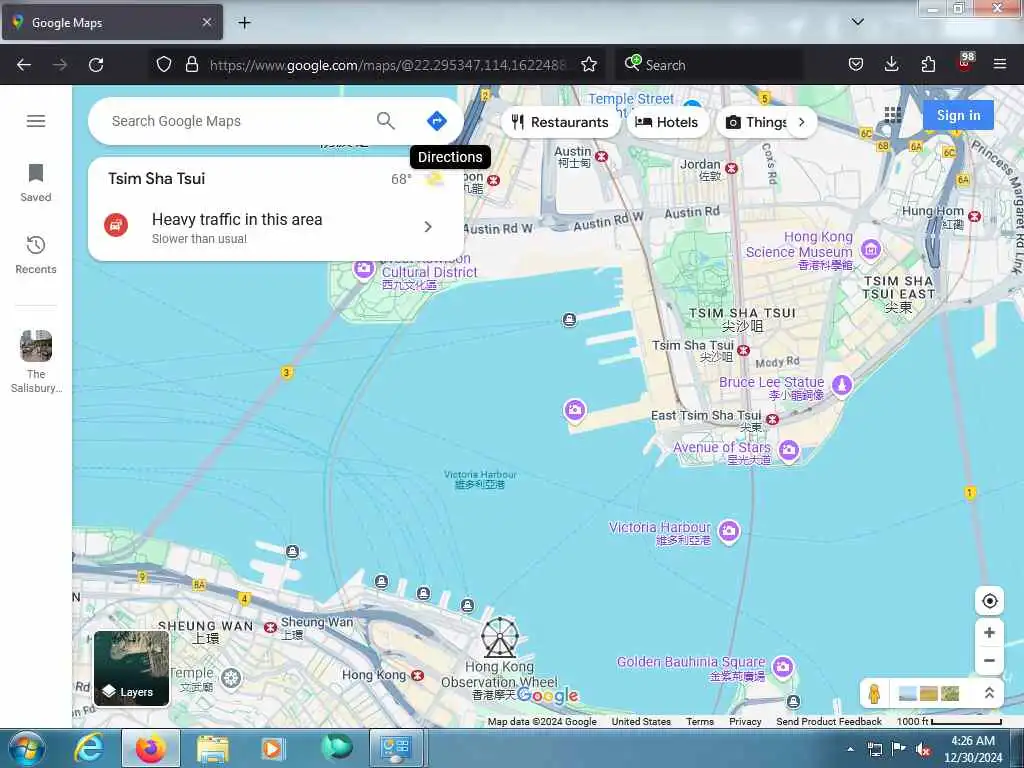Screen dimensions: 1024x768
Task: Click the West Kowloon Cultural District marker
Action: click(x=364, y=268)
